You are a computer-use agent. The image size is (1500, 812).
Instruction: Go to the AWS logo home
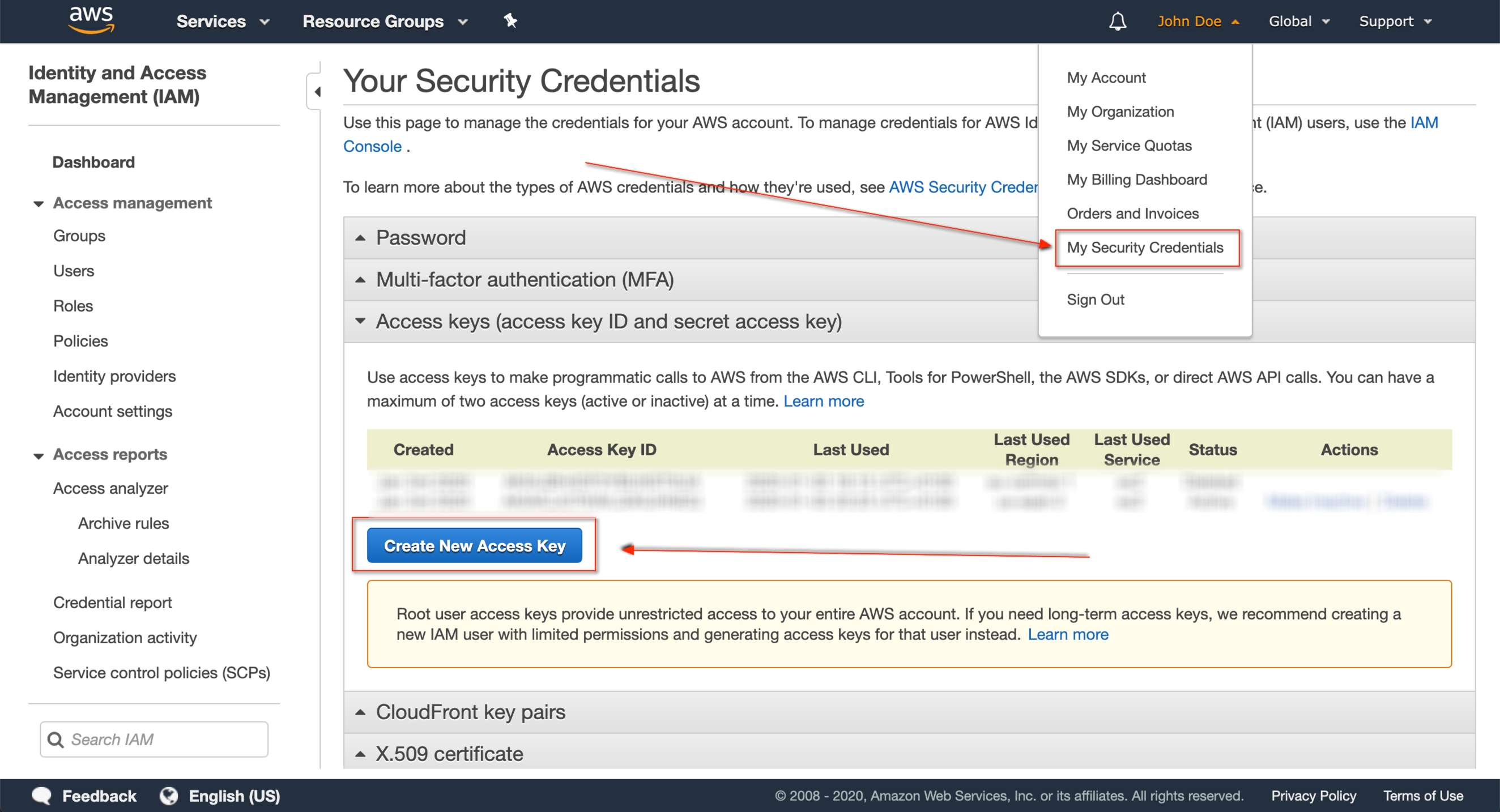[91, 20]
